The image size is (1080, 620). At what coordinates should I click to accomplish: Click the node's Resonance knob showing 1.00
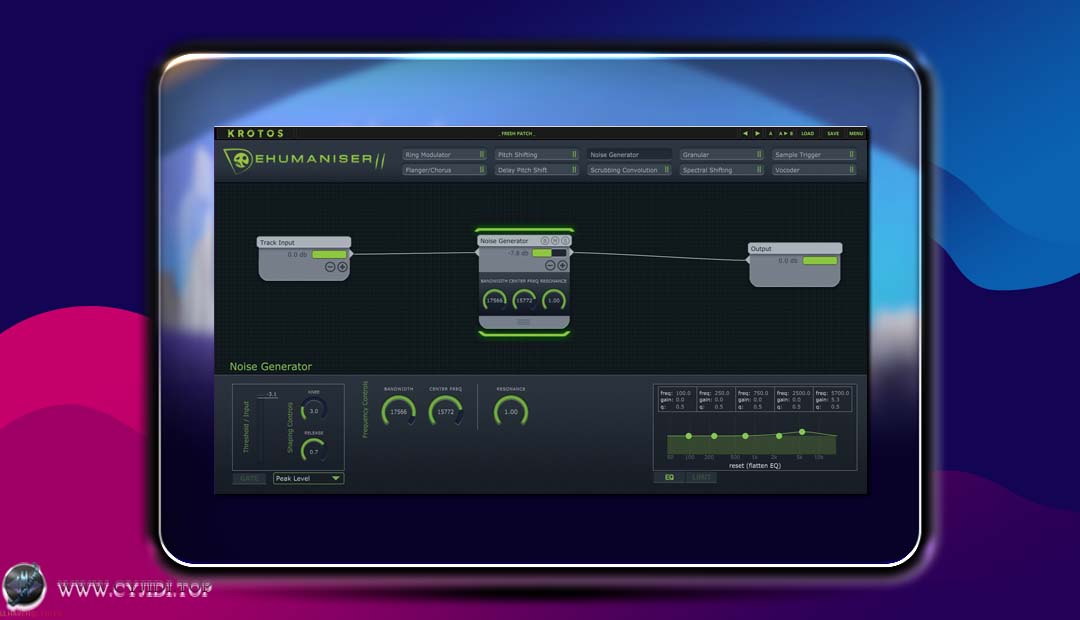point(554,300)
